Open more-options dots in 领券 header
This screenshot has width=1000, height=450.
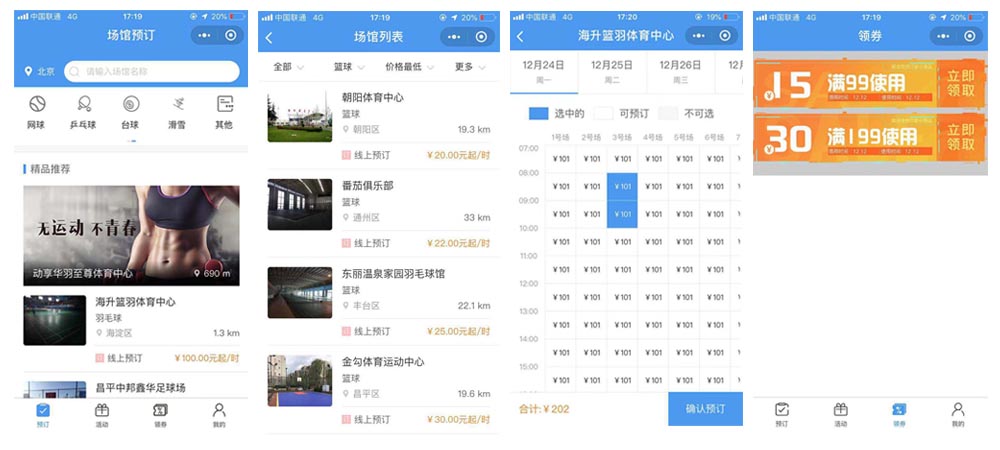click(x=943, y=36)
